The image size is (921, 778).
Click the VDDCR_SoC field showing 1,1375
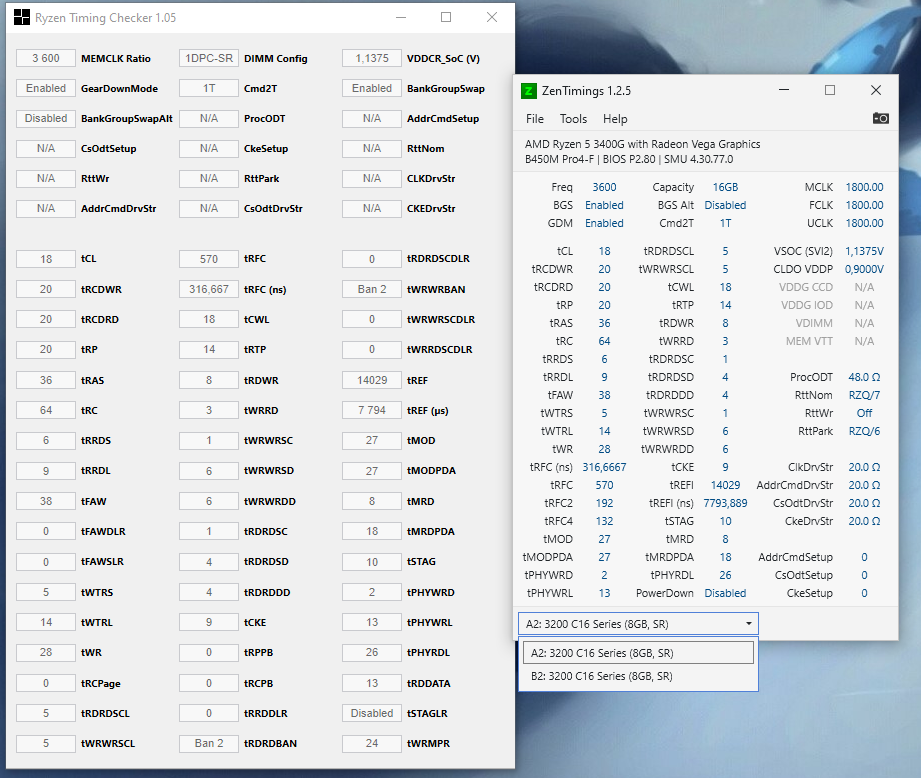click(x=372, y=58)
